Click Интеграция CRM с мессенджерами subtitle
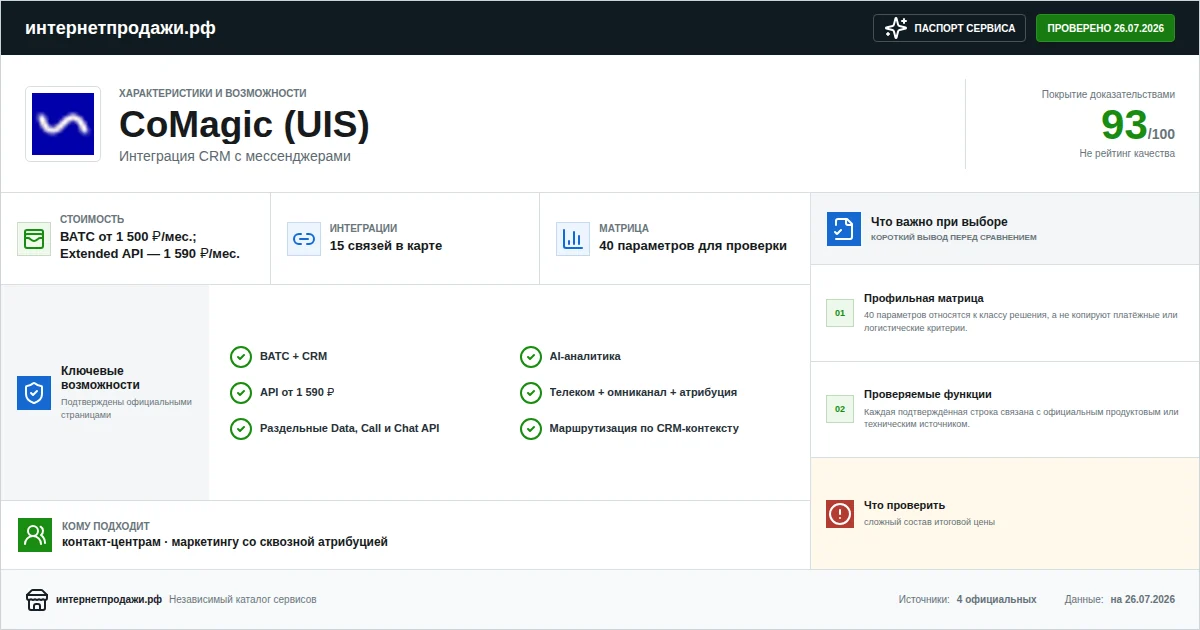 coord(235,157)
